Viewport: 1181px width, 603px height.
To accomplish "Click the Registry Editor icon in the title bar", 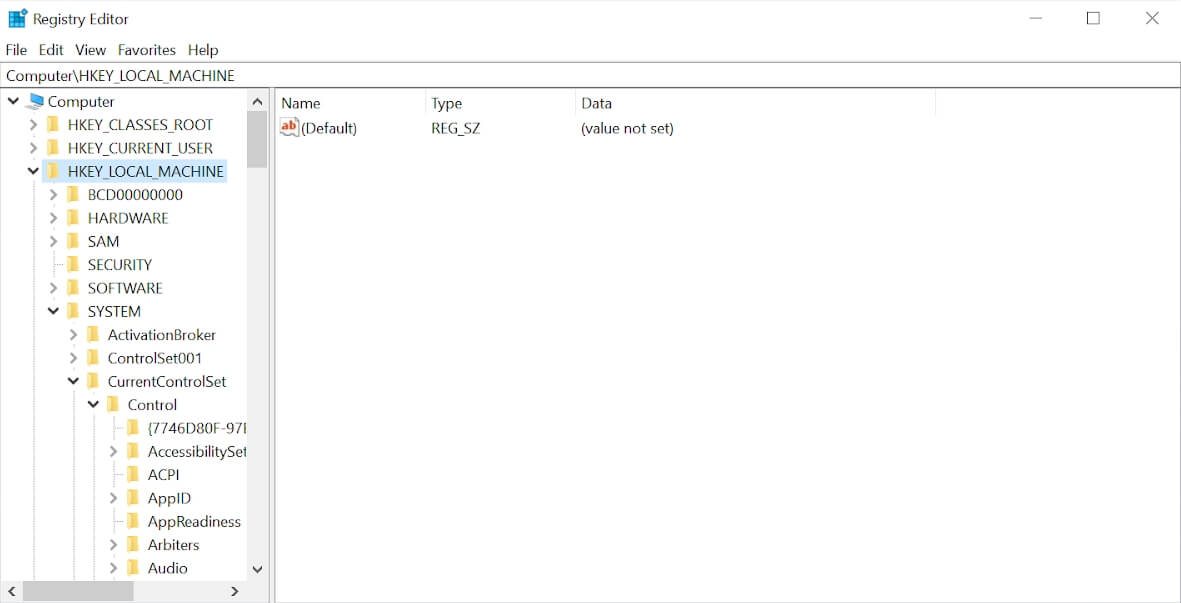I will coord(17,17).
